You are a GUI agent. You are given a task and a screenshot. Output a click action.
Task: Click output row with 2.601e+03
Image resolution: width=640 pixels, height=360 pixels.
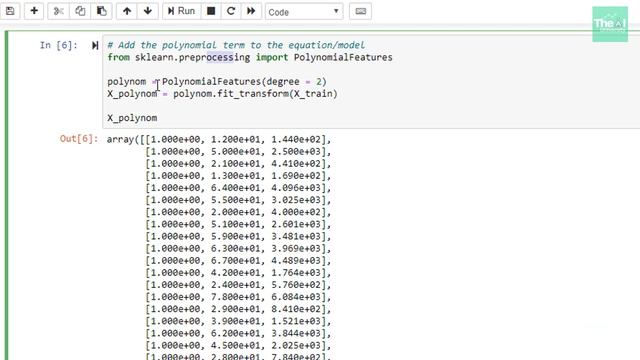(x=238, y=224)
